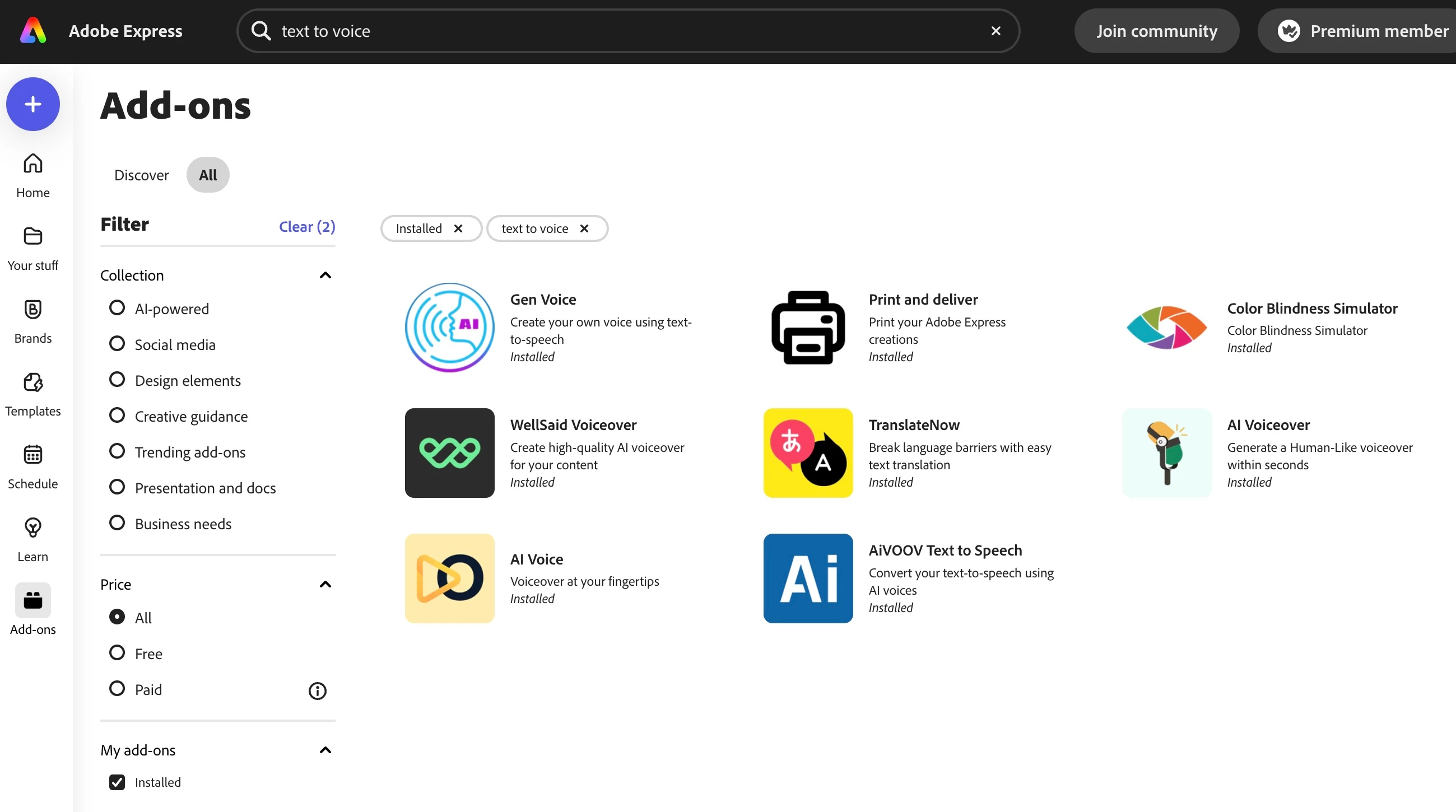Viewport: 1456px width, 812px height.
Task: Select the All tab
Action: (x=207, y=175)
